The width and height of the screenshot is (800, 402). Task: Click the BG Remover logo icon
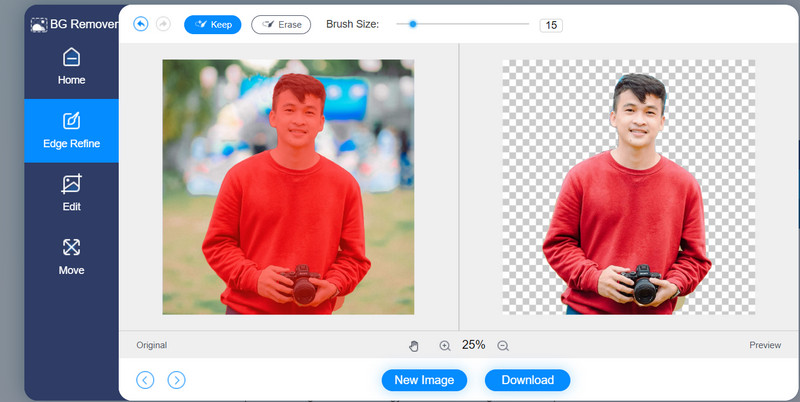pyautogui.click(x=39, y=23)
